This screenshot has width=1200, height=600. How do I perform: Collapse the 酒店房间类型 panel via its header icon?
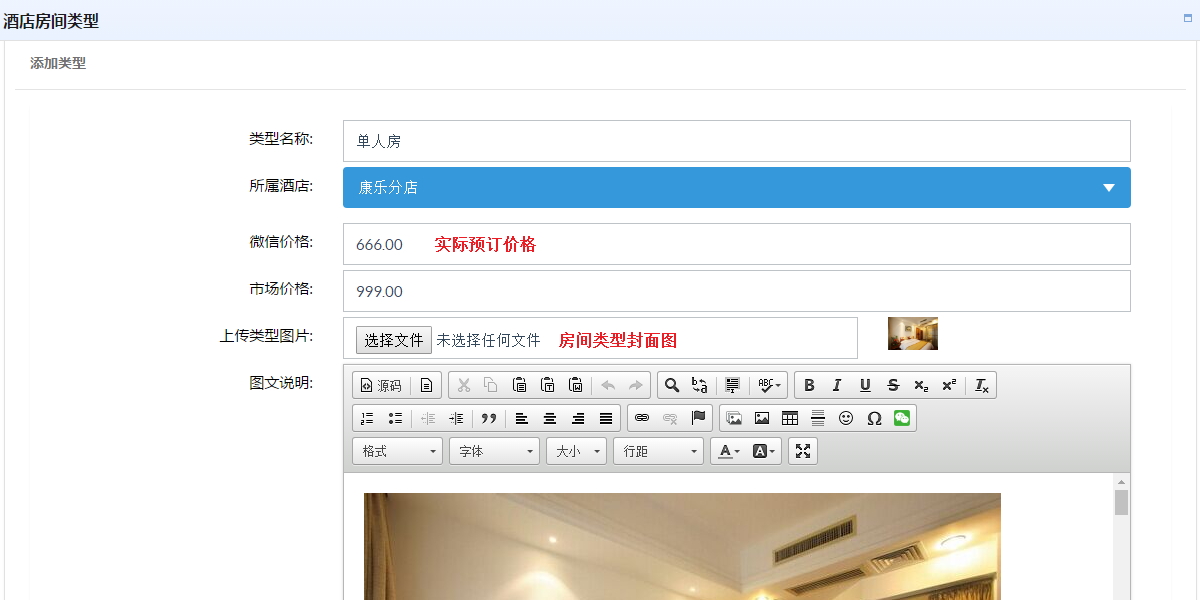click(x=1188, y=18)
